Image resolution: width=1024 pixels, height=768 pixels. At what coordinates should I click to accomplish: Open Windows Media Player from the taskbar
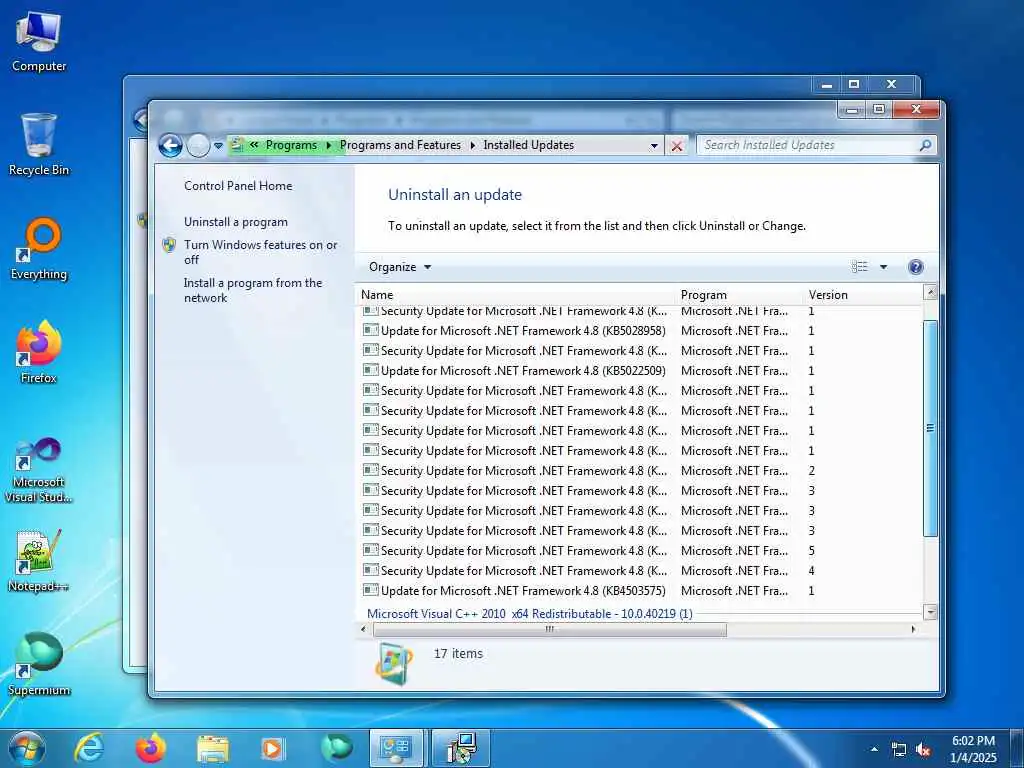pyautogui.click(x=273, y=749)
